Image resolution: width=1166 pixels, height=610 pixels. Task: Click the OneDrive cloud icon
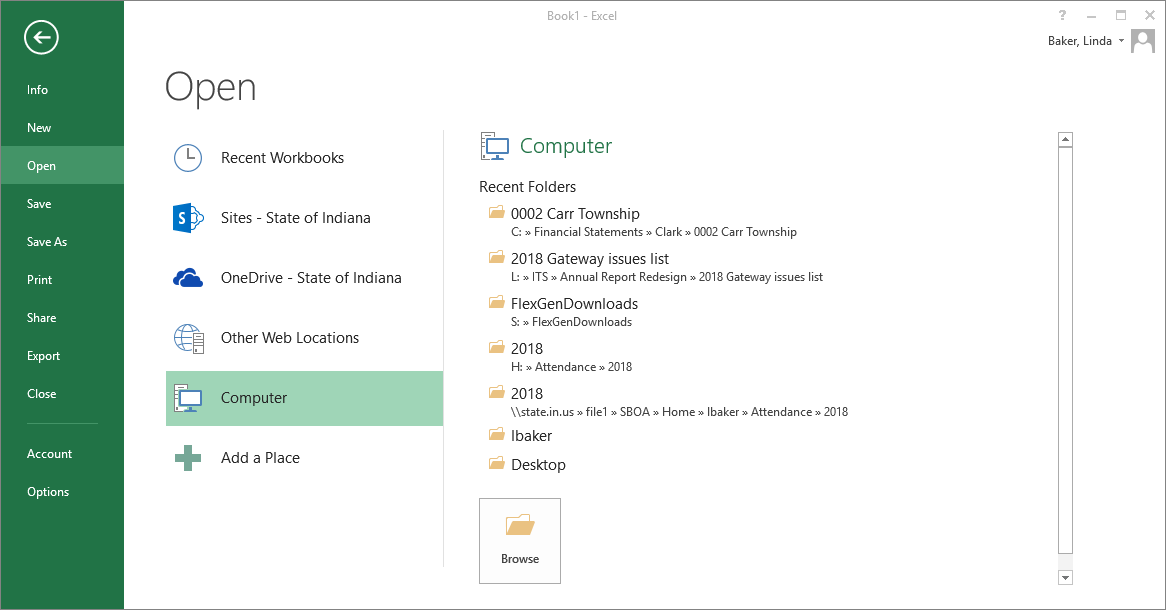pyautogui.click(x=187, y=278)
